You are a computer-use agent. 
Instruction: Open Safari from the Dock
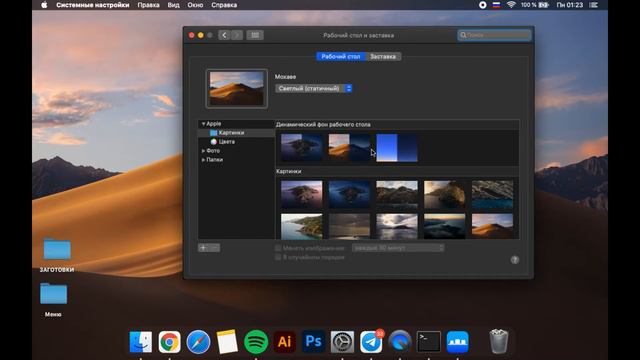tap(198, 342)
